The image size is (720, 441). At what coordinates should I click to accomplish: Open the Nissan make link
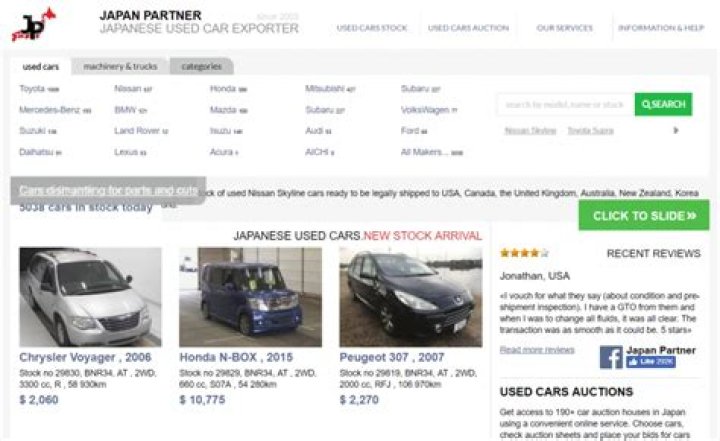point(133,89)
